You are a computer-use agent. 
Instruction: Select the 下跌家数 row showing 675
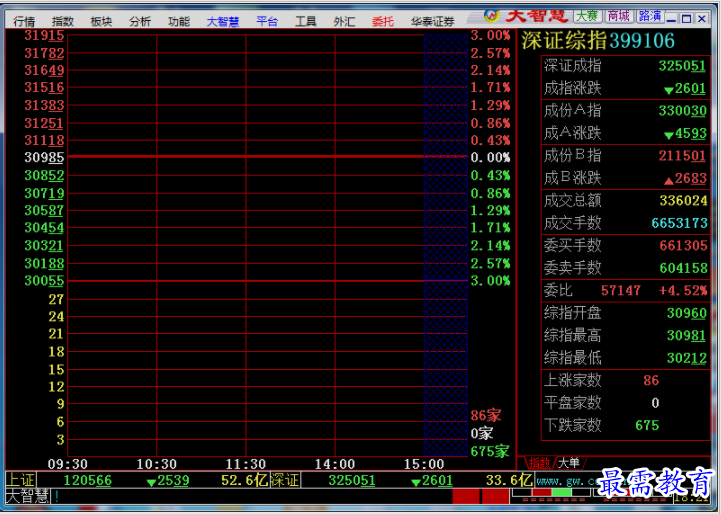(625, 425)
